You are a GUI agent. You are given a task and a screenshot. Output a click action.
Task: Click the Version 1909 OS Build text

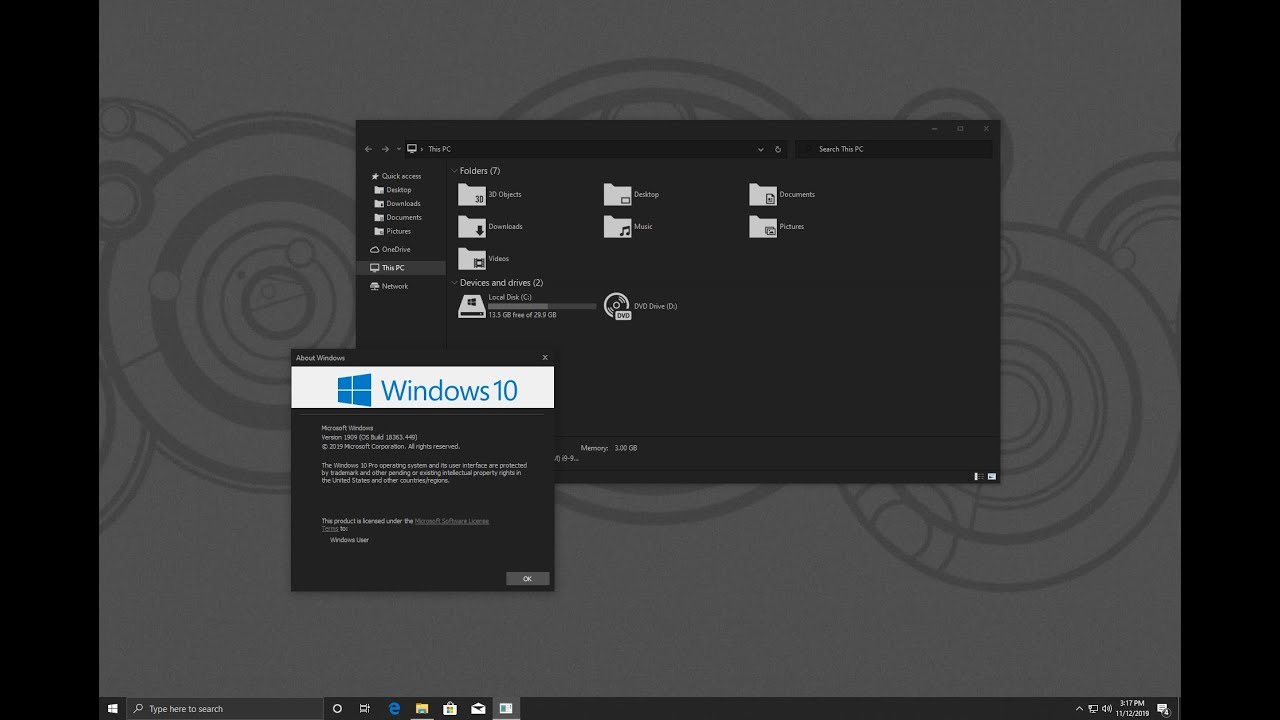[x=369, y=437]
